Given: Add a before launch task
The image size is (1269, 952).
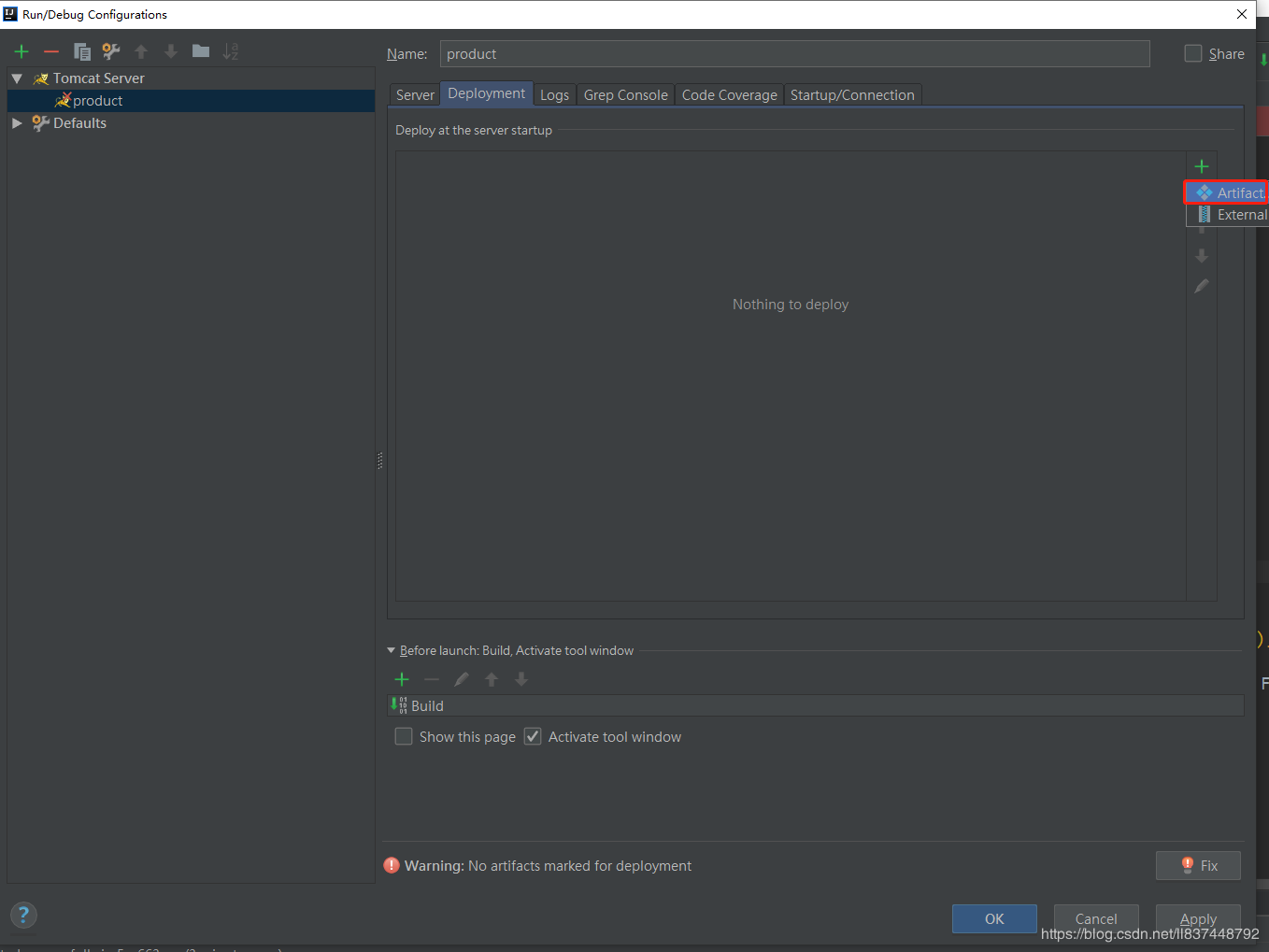Looking at the screenshot, I should click(402, 679).
